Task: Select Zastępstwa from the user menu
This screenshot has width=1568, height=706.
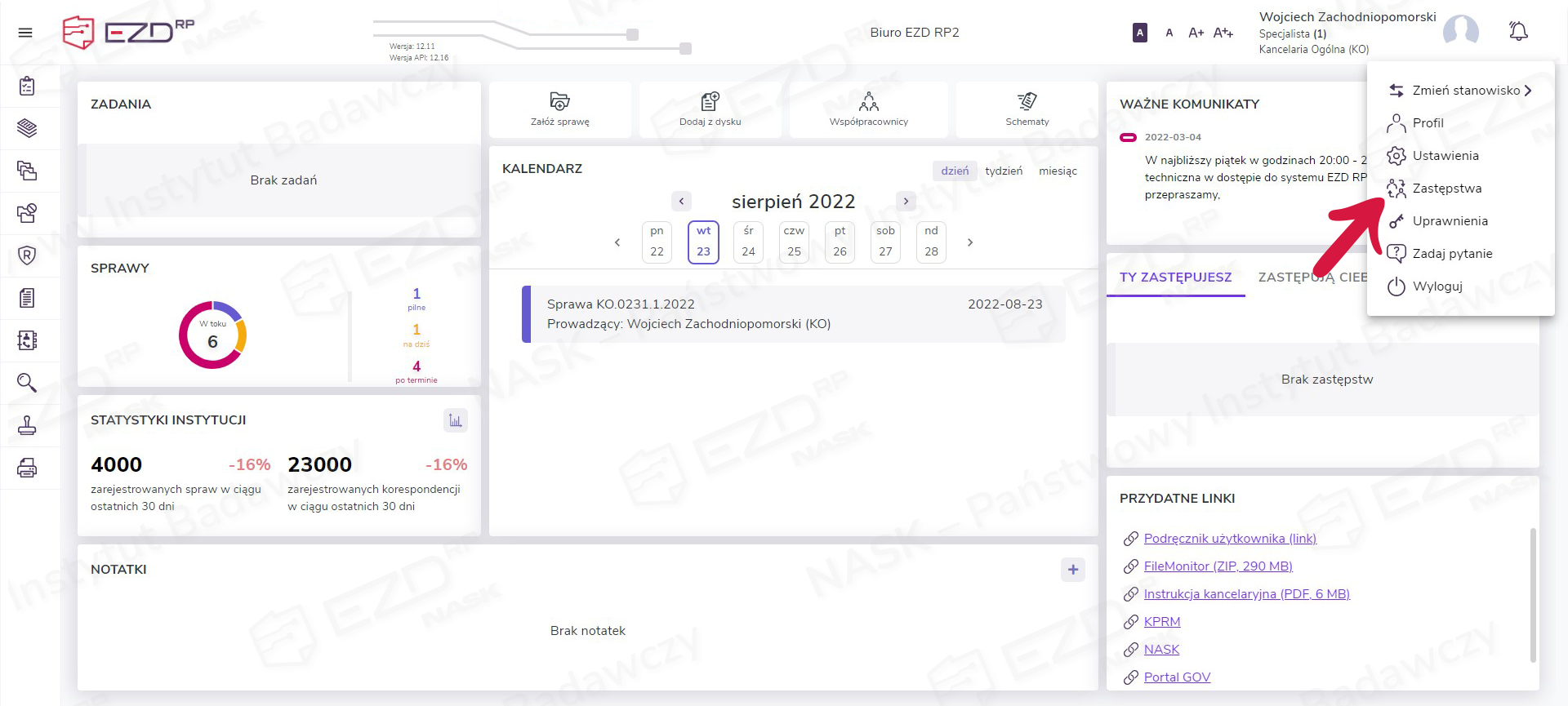Action: 1446,189
